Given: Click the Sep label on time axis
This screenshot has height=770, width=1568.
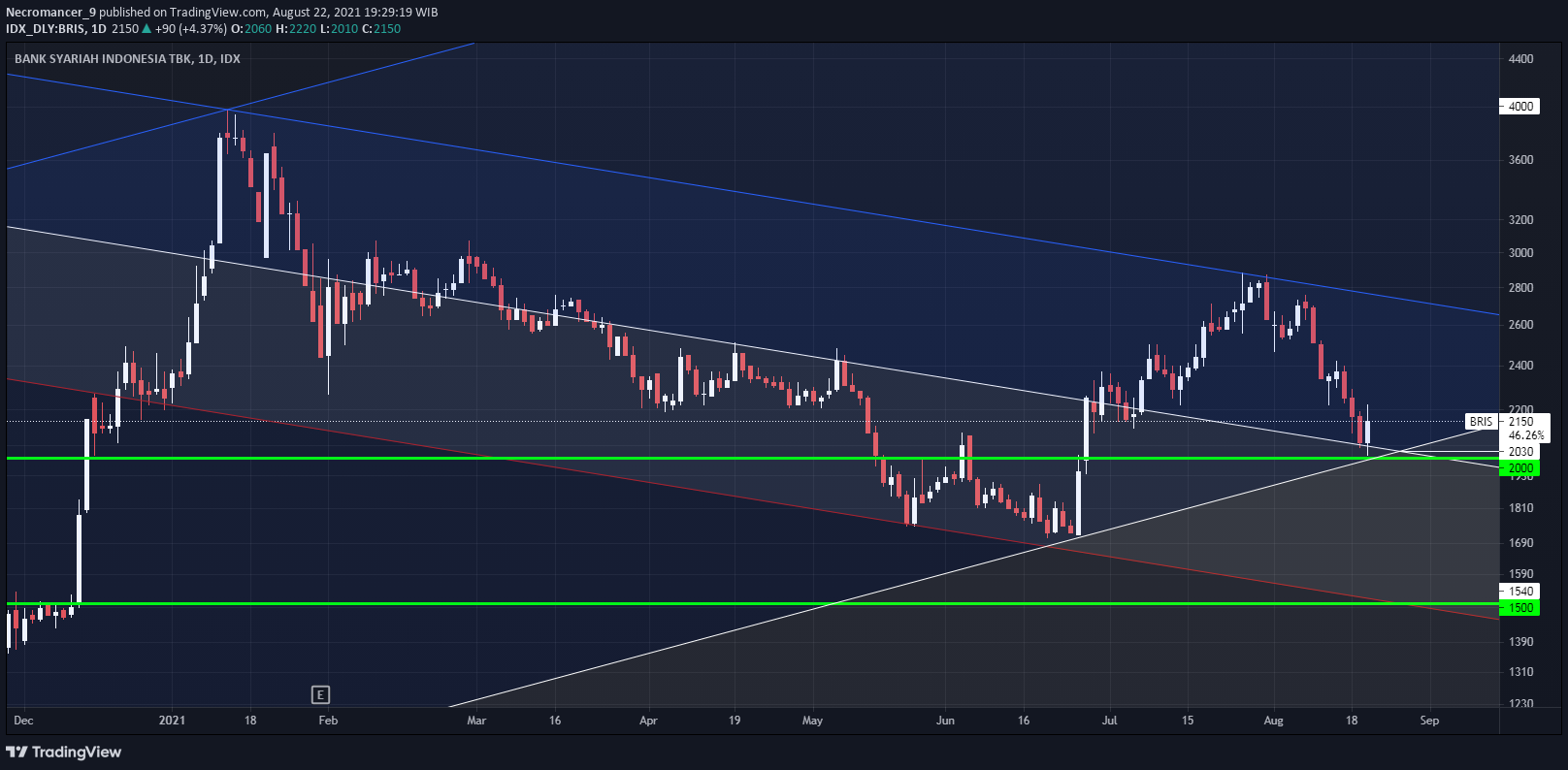Looking at the screenshot, I should click(x=1429, y=720).
